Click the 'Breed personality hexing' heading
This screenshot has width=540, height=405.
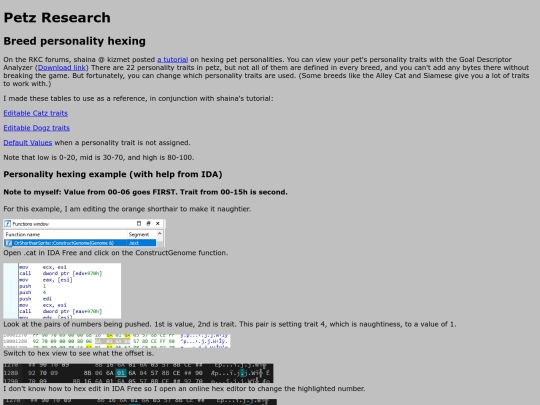74,41
